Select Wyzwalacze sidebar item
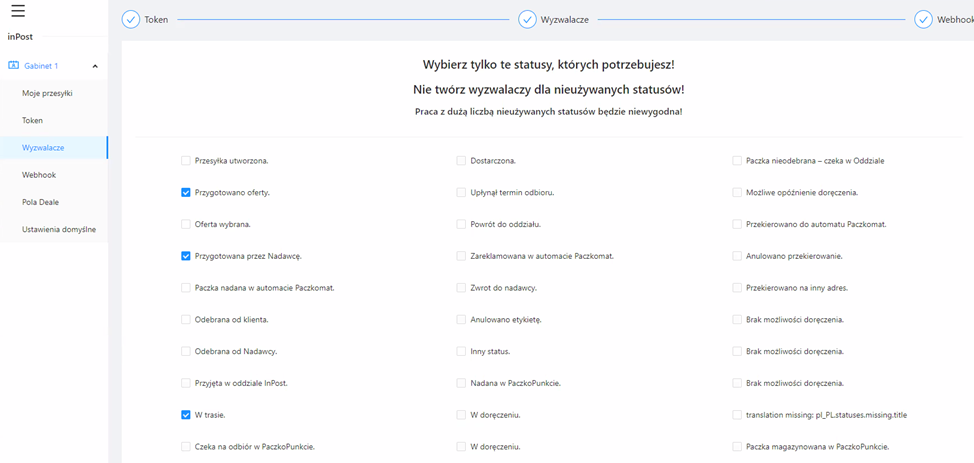974x463 pixels. click(54, 148)
